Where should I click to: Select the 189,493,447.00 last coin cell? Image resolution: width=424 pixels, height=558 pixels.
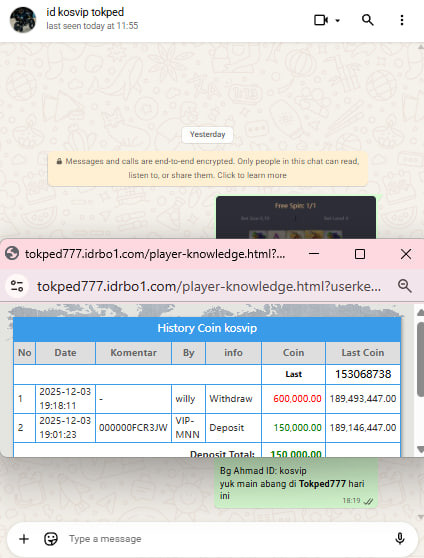(363, 399)
